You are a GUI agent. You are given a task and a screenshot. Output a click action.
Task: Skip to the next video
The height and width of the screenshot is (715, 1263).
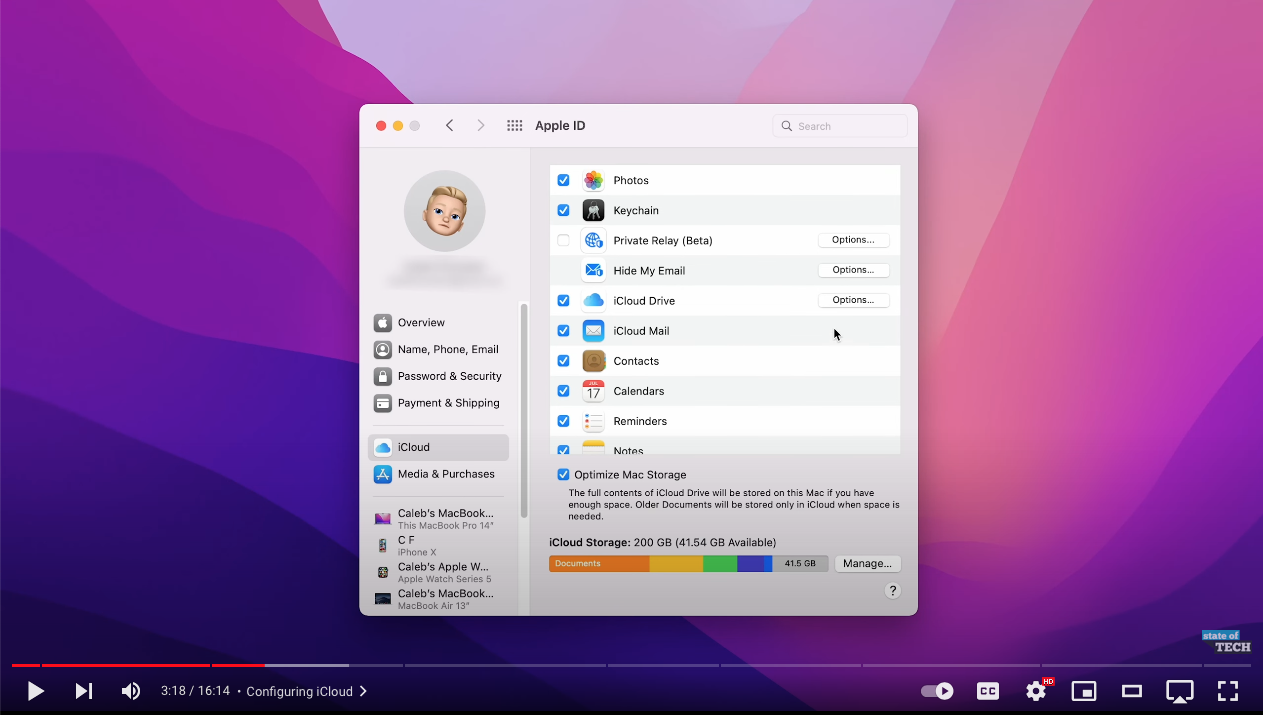coord(84,691)
